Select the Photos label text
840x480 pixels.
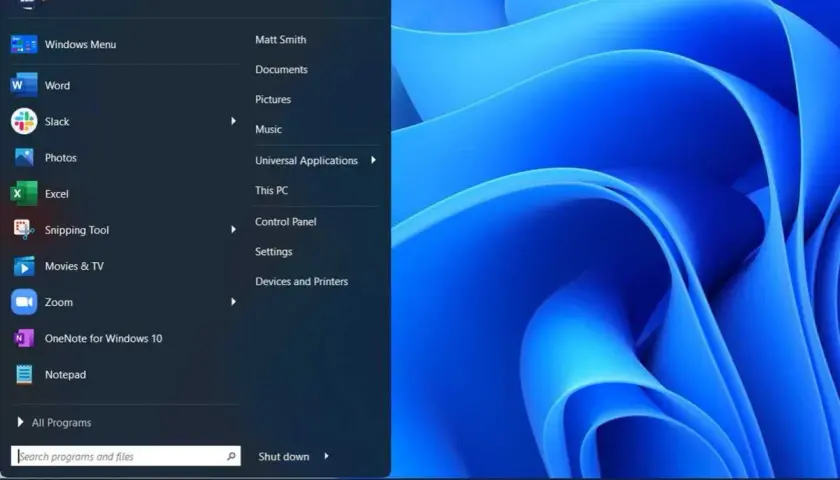[x=61, y=158]
